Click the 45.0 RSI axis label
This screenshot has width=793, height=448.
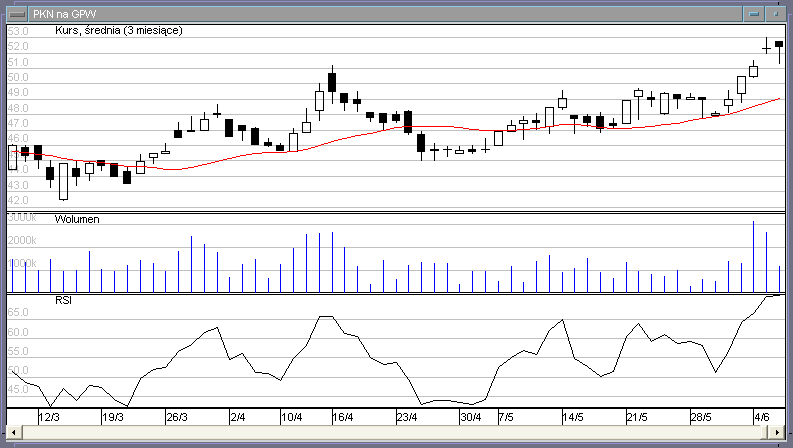pyautogui.click(x=18, y=389)
